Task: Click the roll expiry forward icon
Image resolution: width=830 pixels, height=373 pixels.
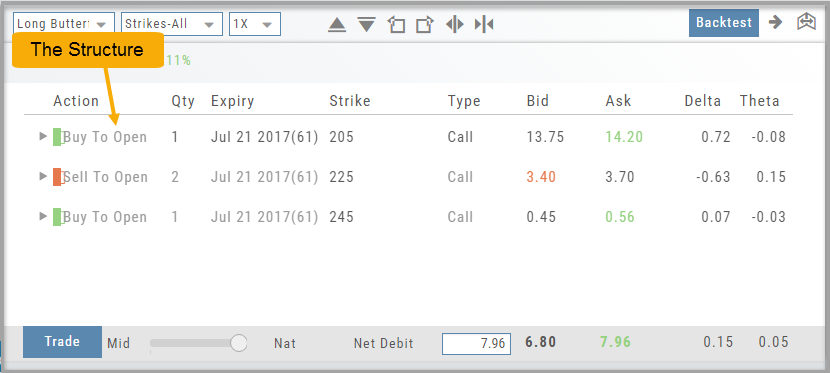Action: pos(425,24)
